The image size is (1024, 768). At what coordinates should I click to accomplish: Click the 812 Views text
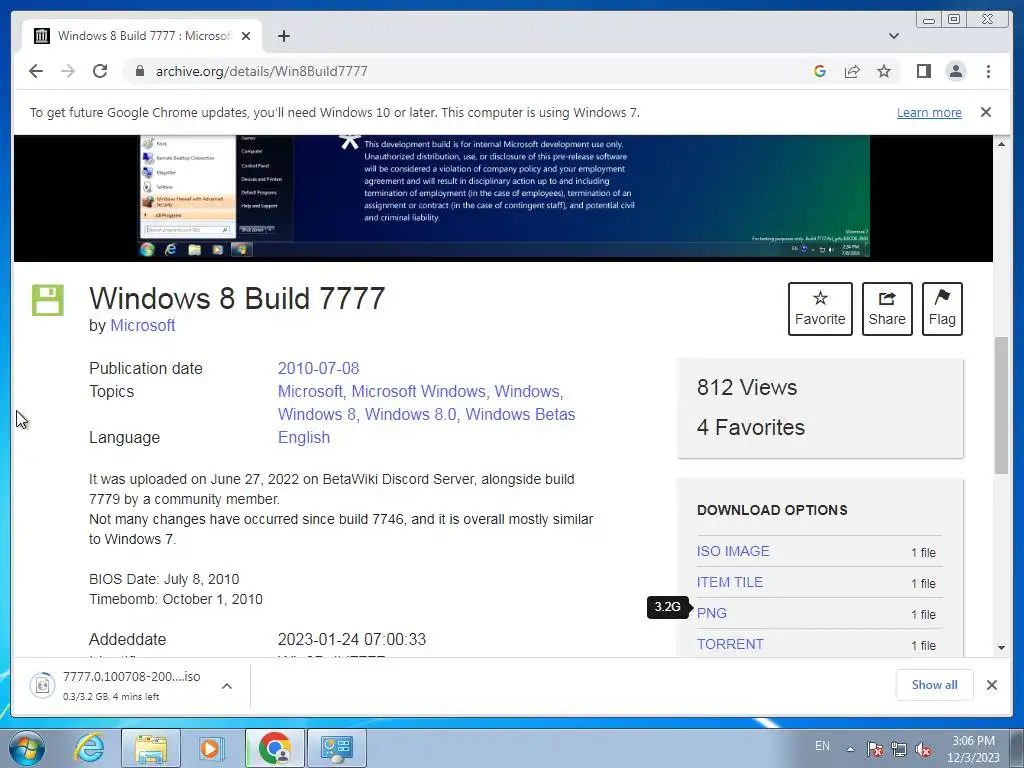pos(746,387)
